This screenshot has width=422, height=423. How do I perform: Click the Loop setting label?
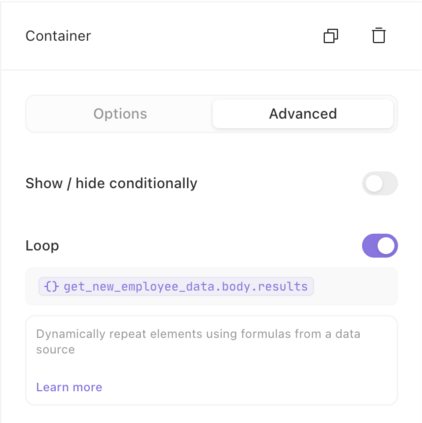tap(42, 246)
